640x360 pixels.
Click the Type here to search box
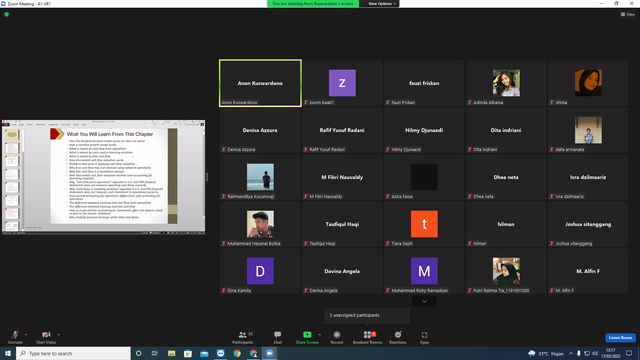click(x=73, y=353)
